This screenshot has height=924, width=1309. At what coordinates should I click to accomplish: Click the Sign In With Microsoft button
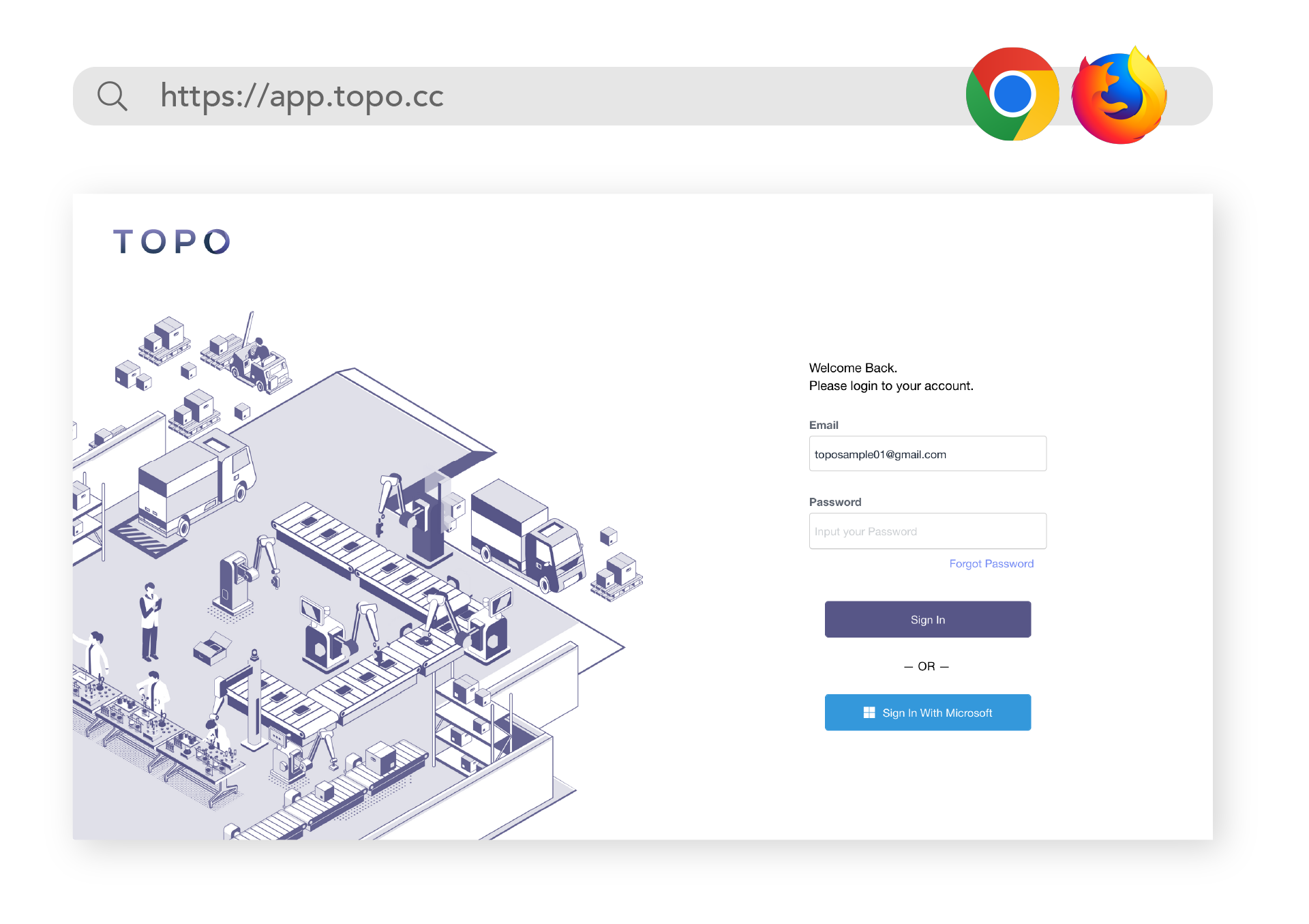click(x=927, y=712)
